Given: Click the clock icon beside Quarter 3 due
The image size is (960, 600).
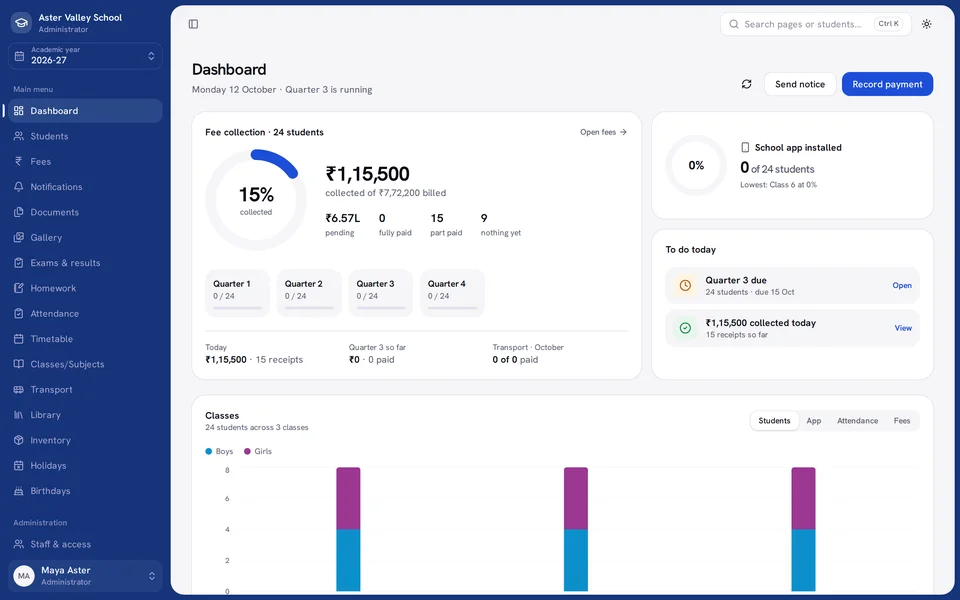Looking at the screenshot, I should pyautogui.click(x=685, y=285).
